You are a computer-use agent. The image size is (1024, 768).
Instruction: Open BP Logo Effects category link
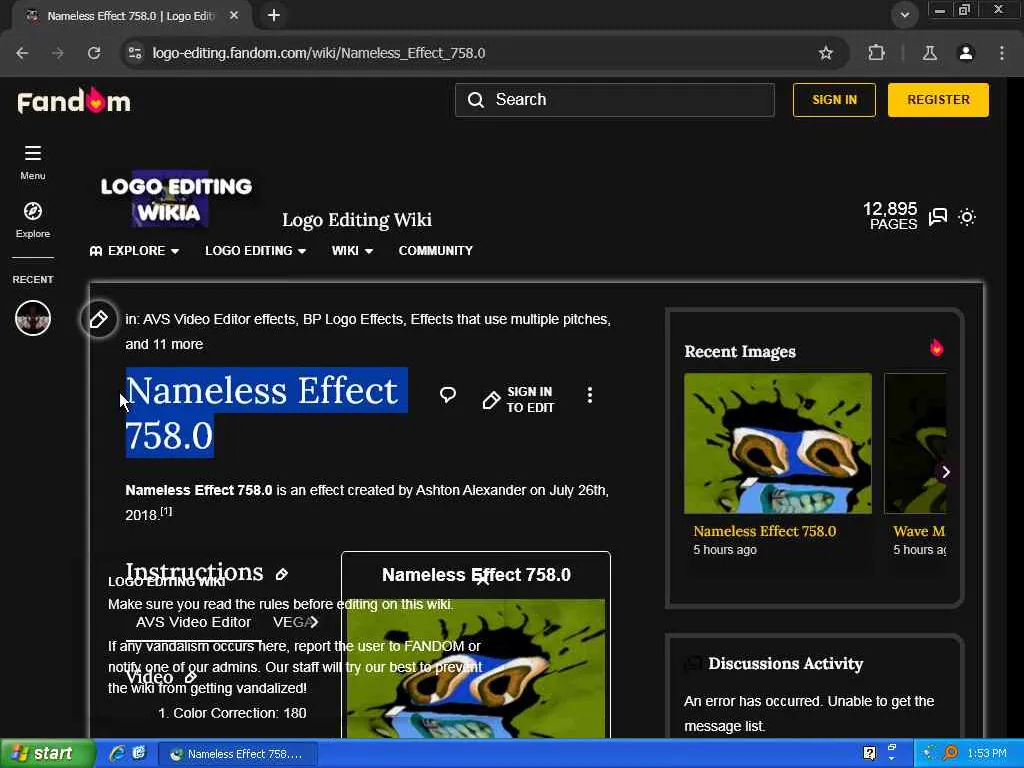coord(353,319)
